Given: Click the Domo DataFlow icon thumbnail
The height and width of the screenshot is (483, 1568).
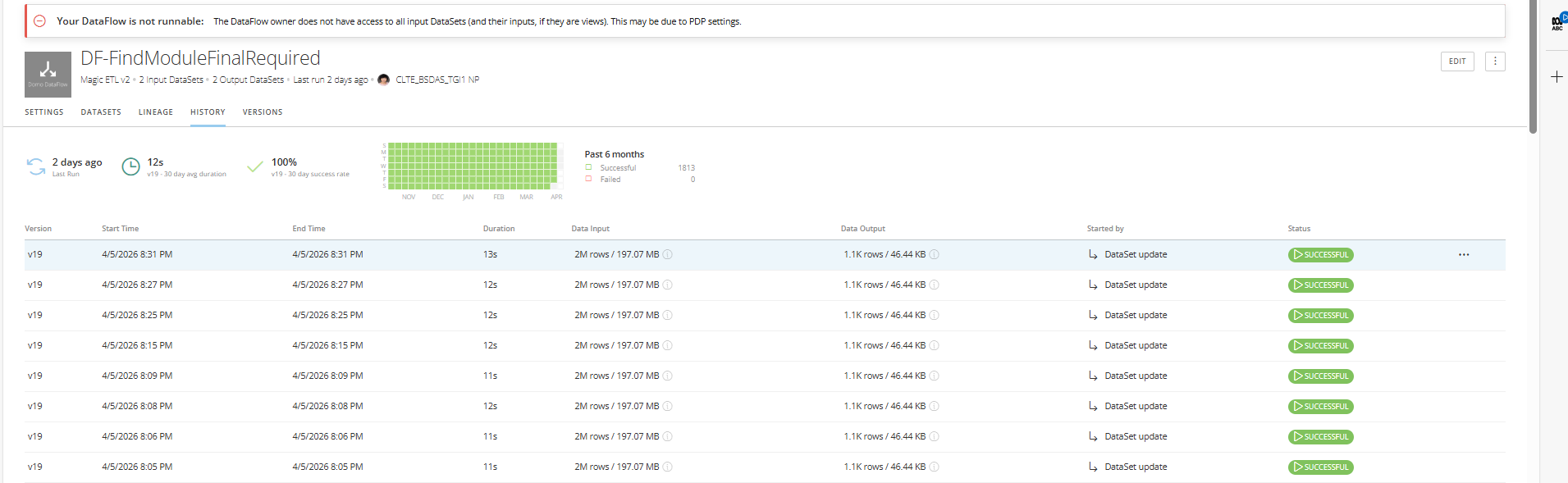Looking at the screenshot, I should (48, 75).
